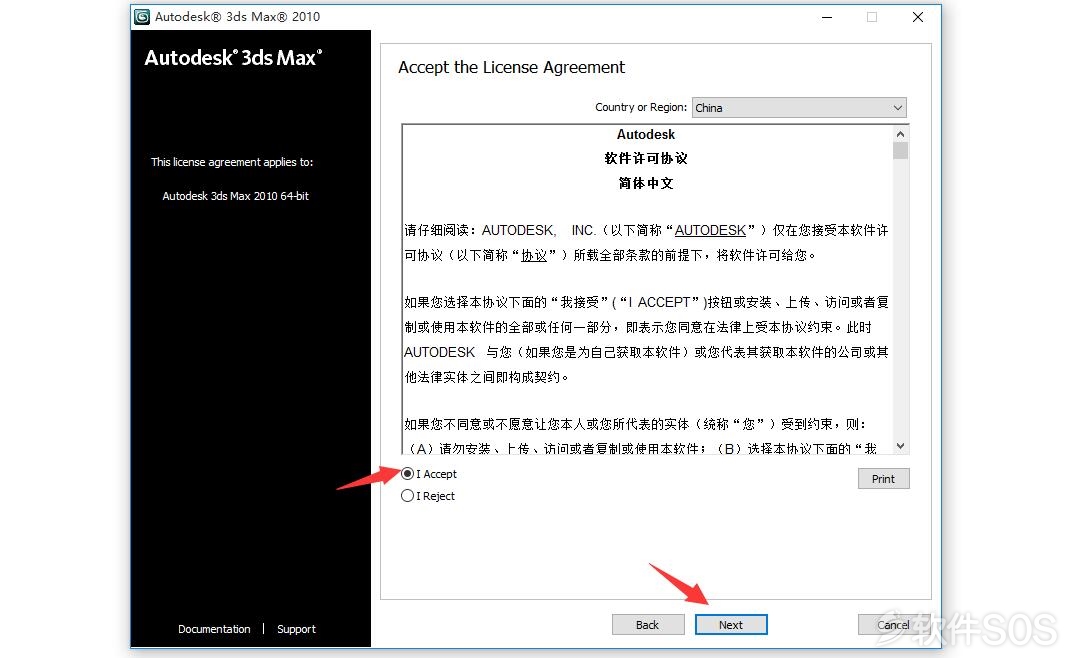Open the Country or Region dropdown
Viewport: 1073px width, 658px height.
[799, 107]
